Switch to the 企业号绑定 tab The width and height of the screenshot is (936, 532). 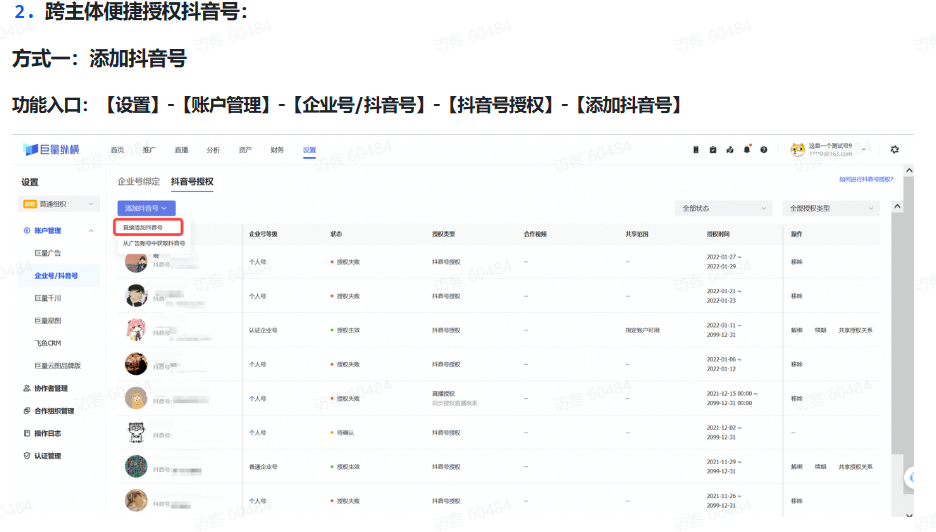click(138, 182)
